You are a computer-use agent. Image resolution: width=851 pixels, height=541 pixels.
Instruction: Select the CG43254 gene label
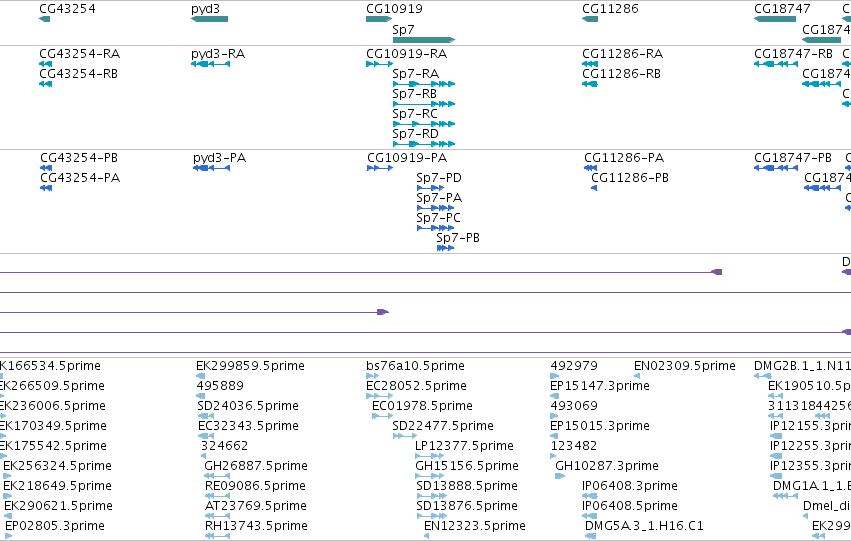(x=67, y=9)
